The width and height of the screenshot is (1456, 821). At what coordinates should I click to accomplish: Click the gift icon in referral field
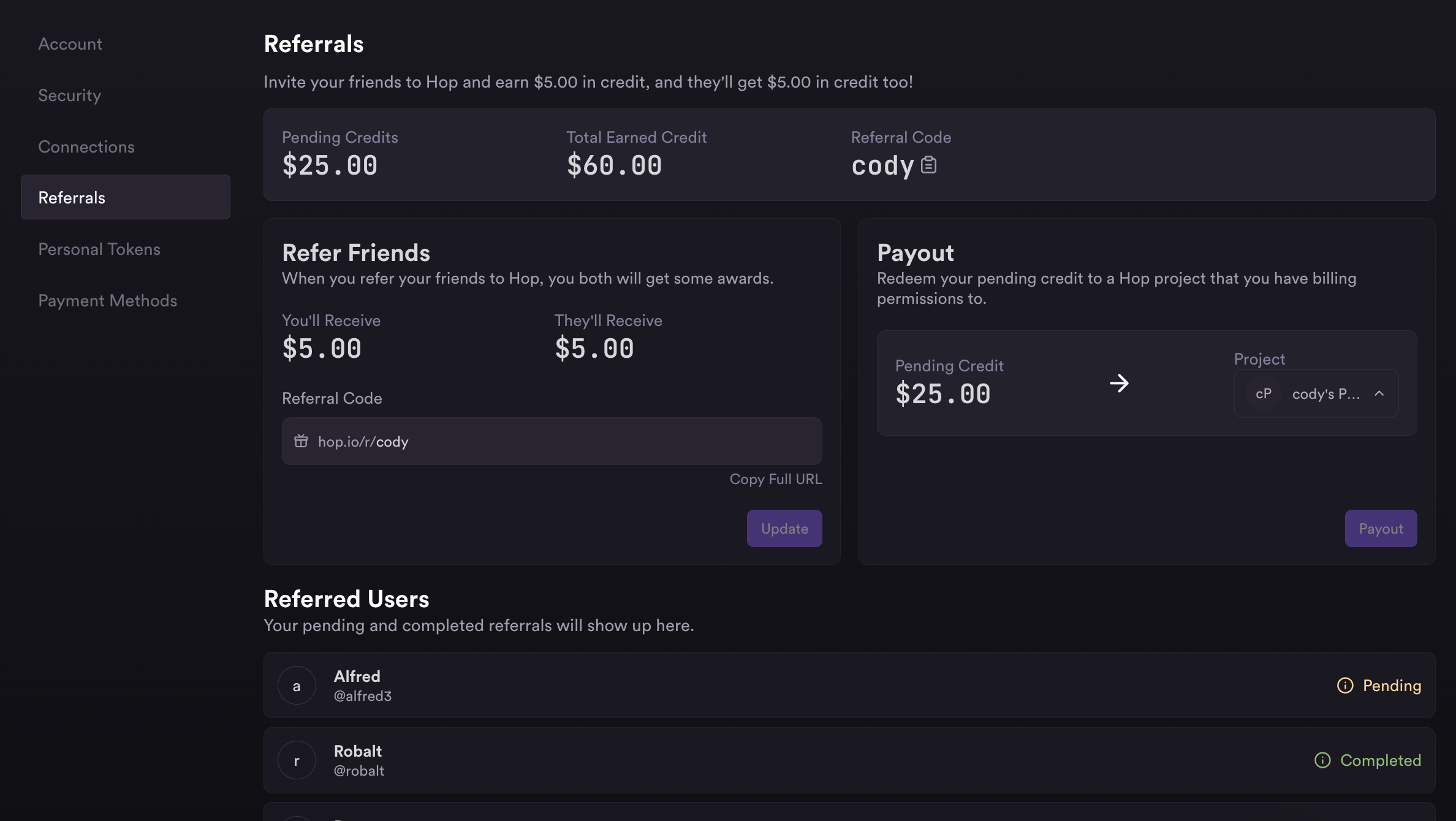[x=301, y=441]
